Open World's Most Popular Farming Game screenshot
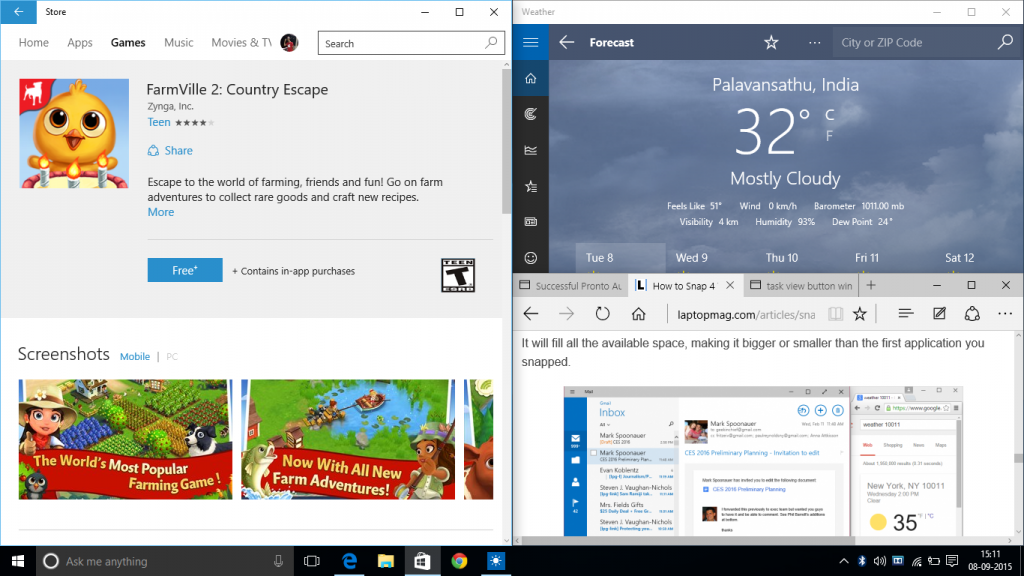 (x=125, y=440)
